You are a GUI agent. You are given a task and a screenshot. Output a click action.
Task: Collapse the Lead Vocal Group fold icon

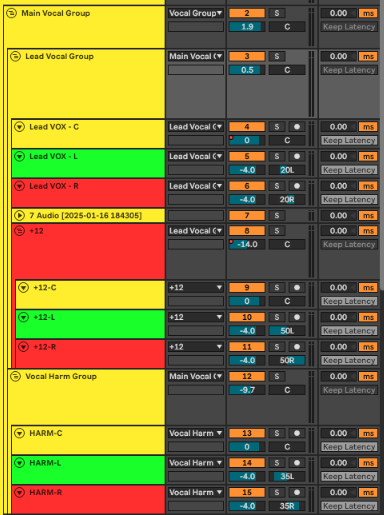click(15, 56)
